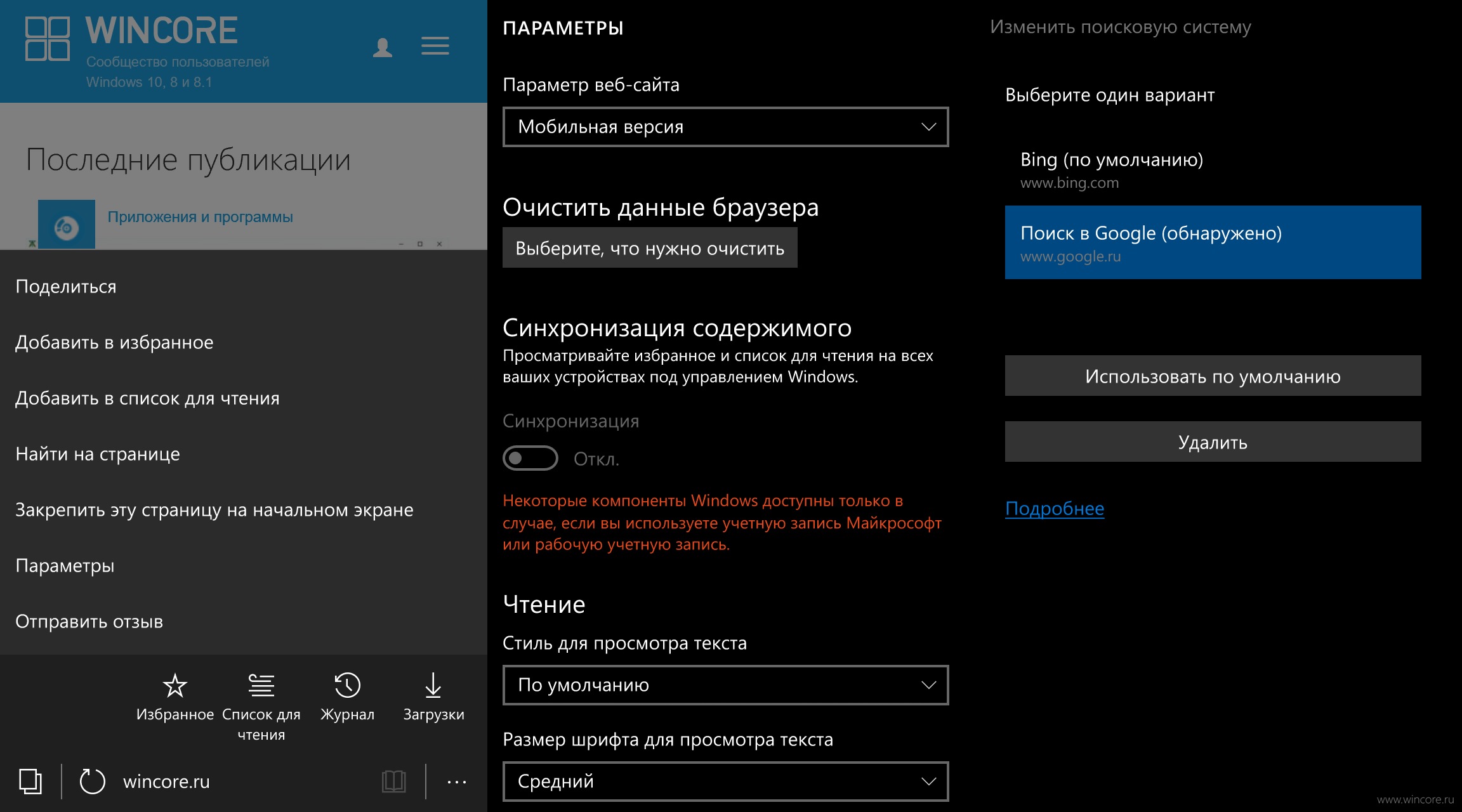The width and height of the screenshot is (1462, 812).
Task: Select Добавить в избранное
Action: (244, 343)
